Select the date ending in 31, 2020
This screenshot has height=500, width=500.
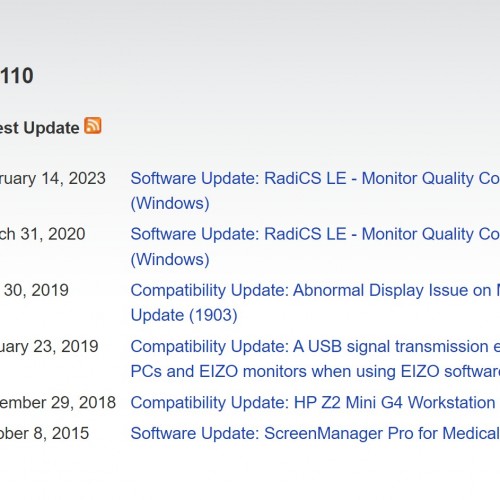[x=43, y=234]
